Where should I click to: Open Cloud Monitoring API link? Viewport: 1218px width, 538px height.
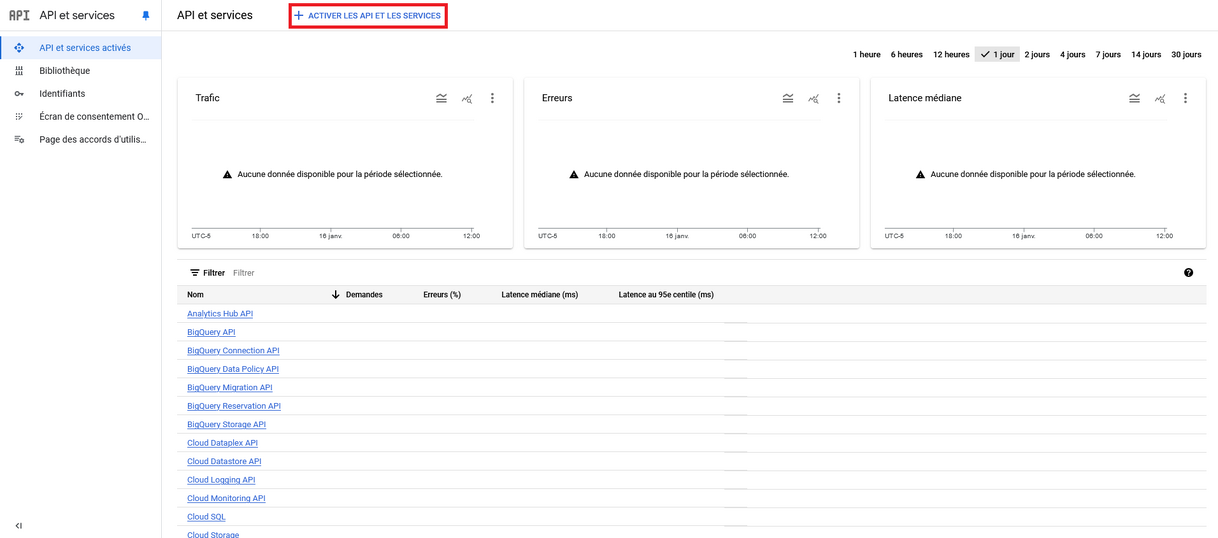[x=226, y=499]
